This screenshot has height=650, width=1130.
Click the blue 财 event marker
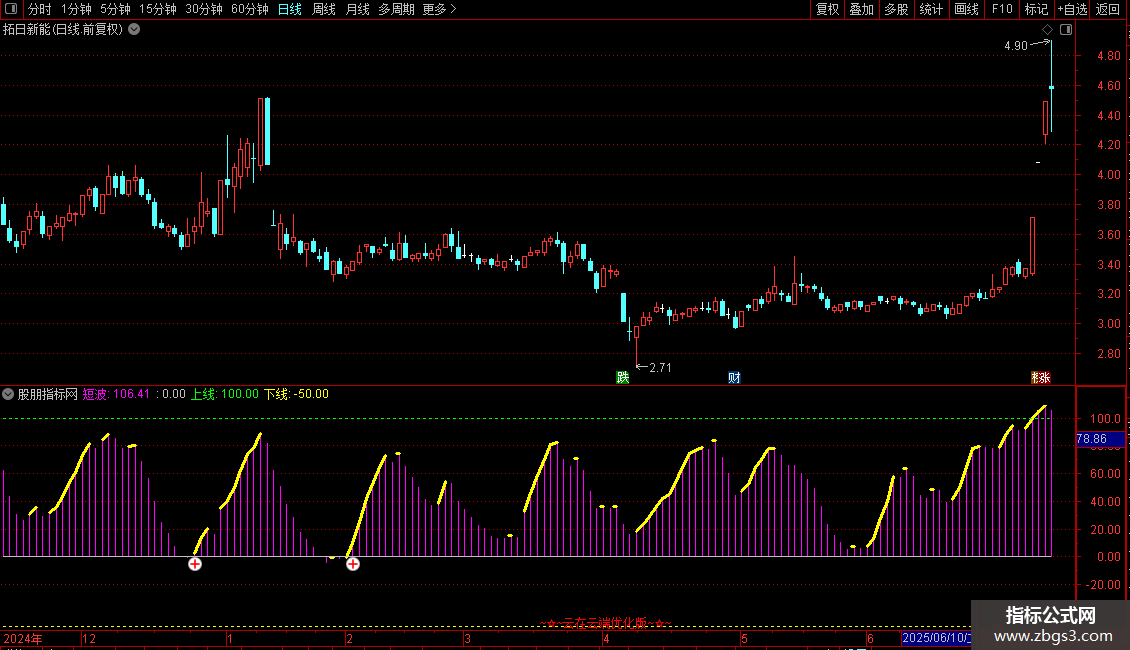click(734, 378)
